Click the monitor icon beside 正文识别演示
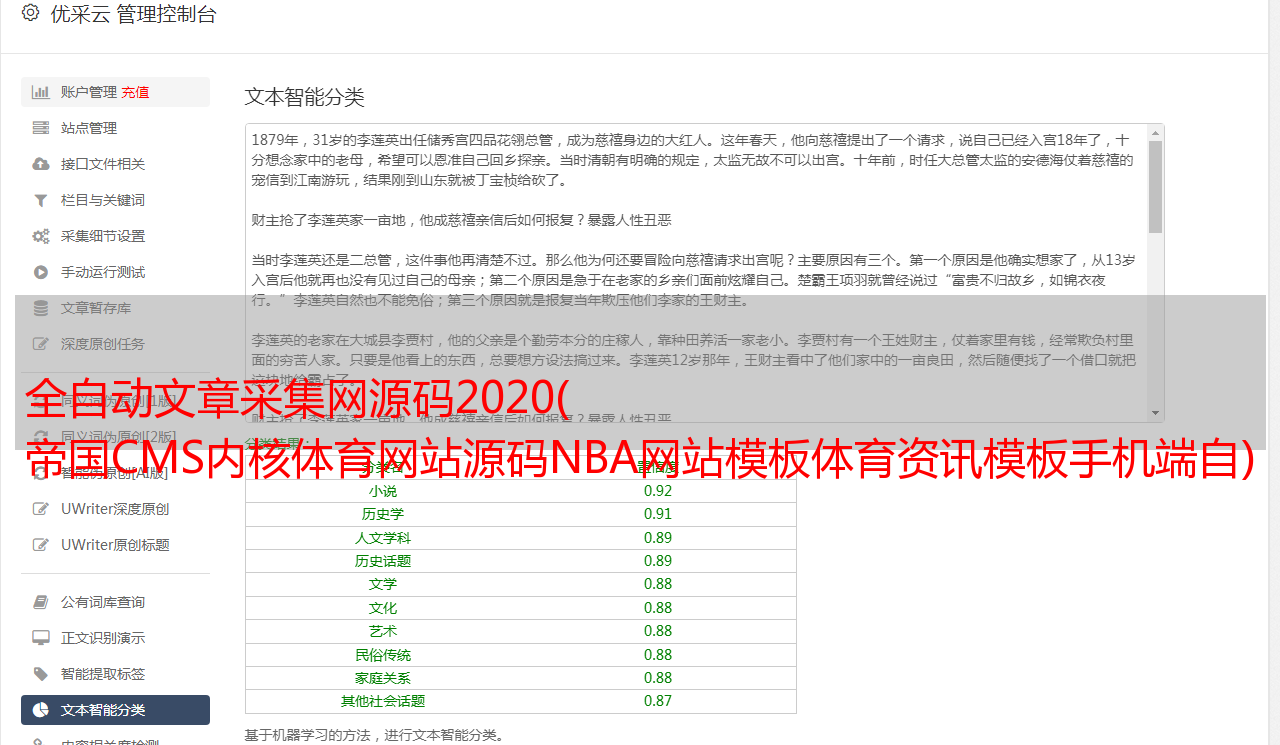This screenshot has height=745, width=1280. point(41,638)
